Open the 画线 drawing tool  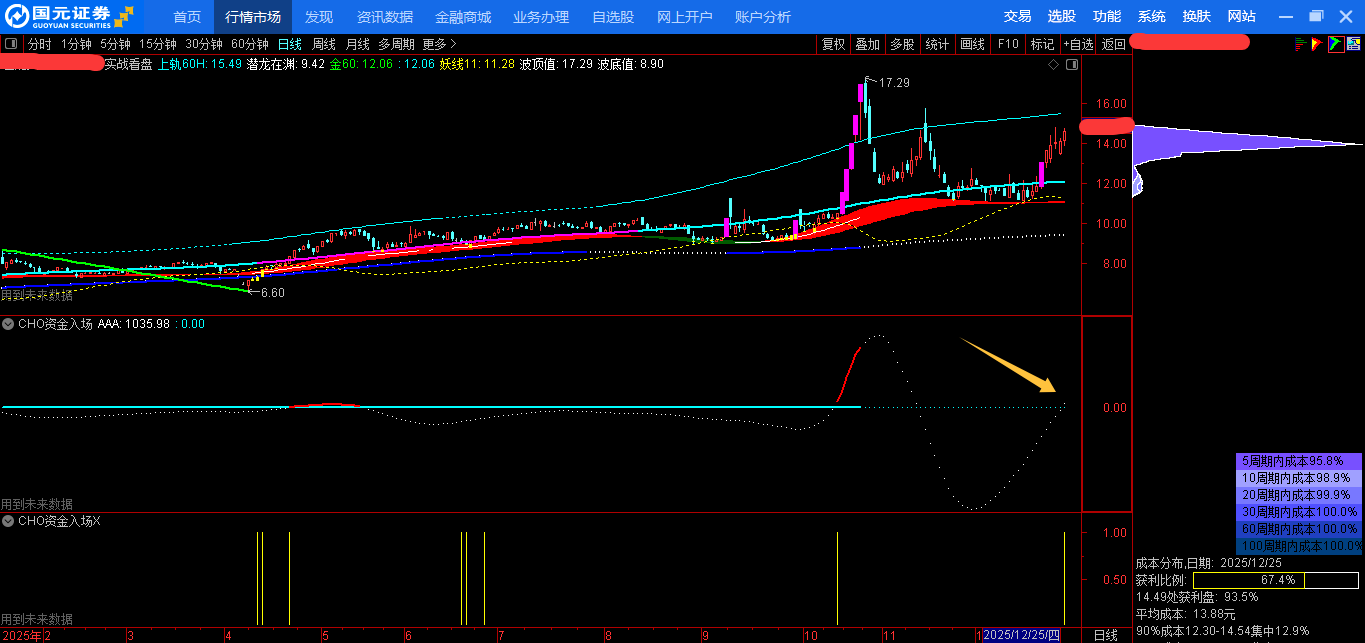coord(972,44)
